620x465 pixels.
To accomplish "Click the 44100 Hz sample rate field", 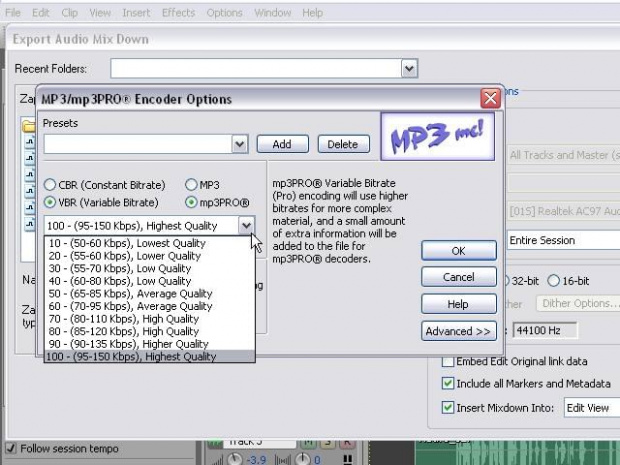I will pyautogui.click(x=545, y=330).
